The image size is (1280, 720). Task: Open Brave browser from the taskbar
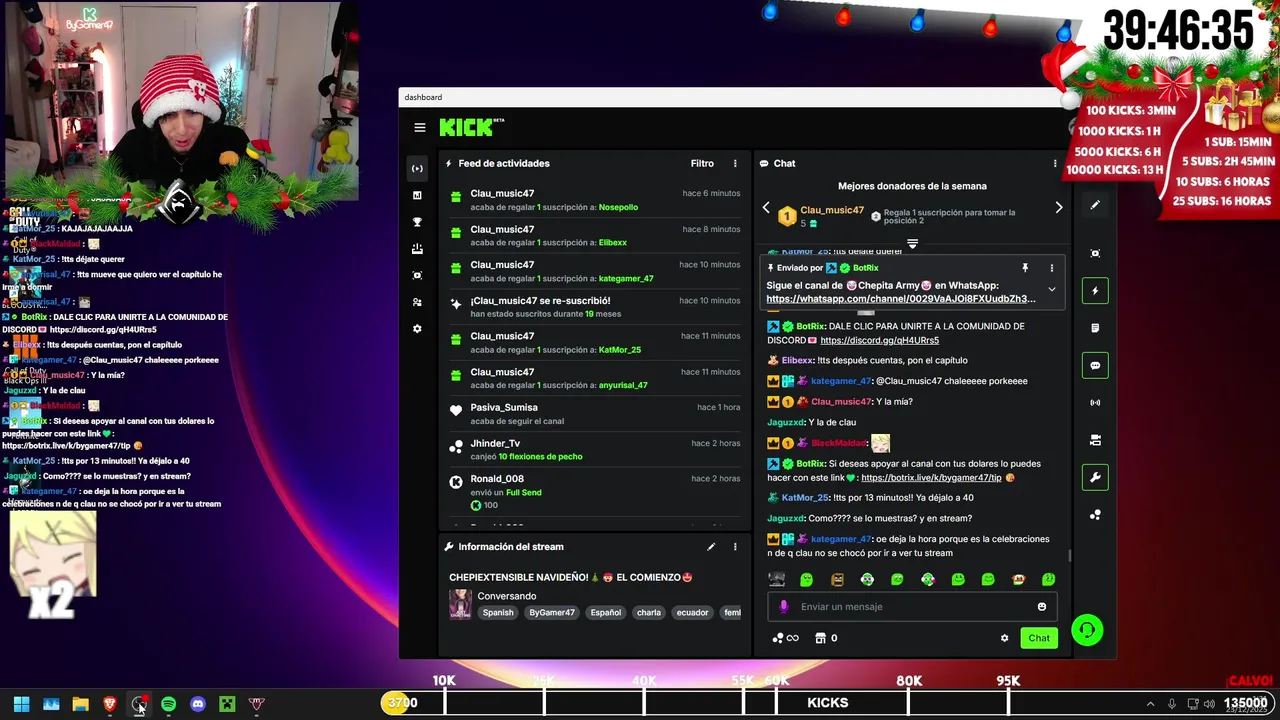(110, 704)
